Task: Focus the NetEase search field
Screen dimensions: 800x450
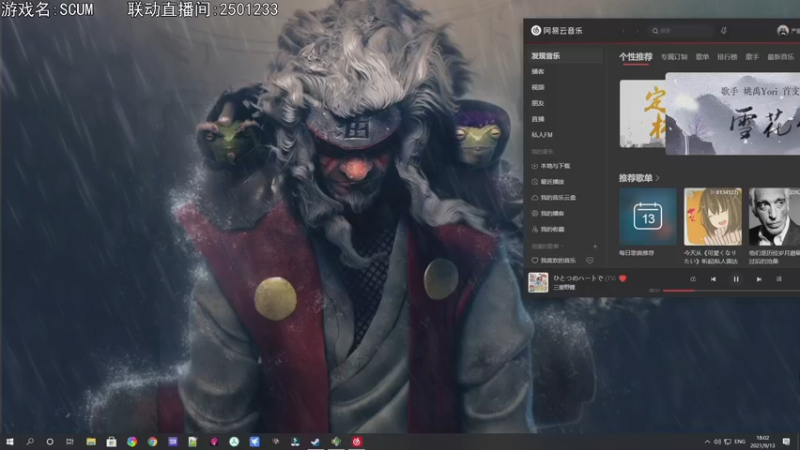Action: (x=680, y=31)
